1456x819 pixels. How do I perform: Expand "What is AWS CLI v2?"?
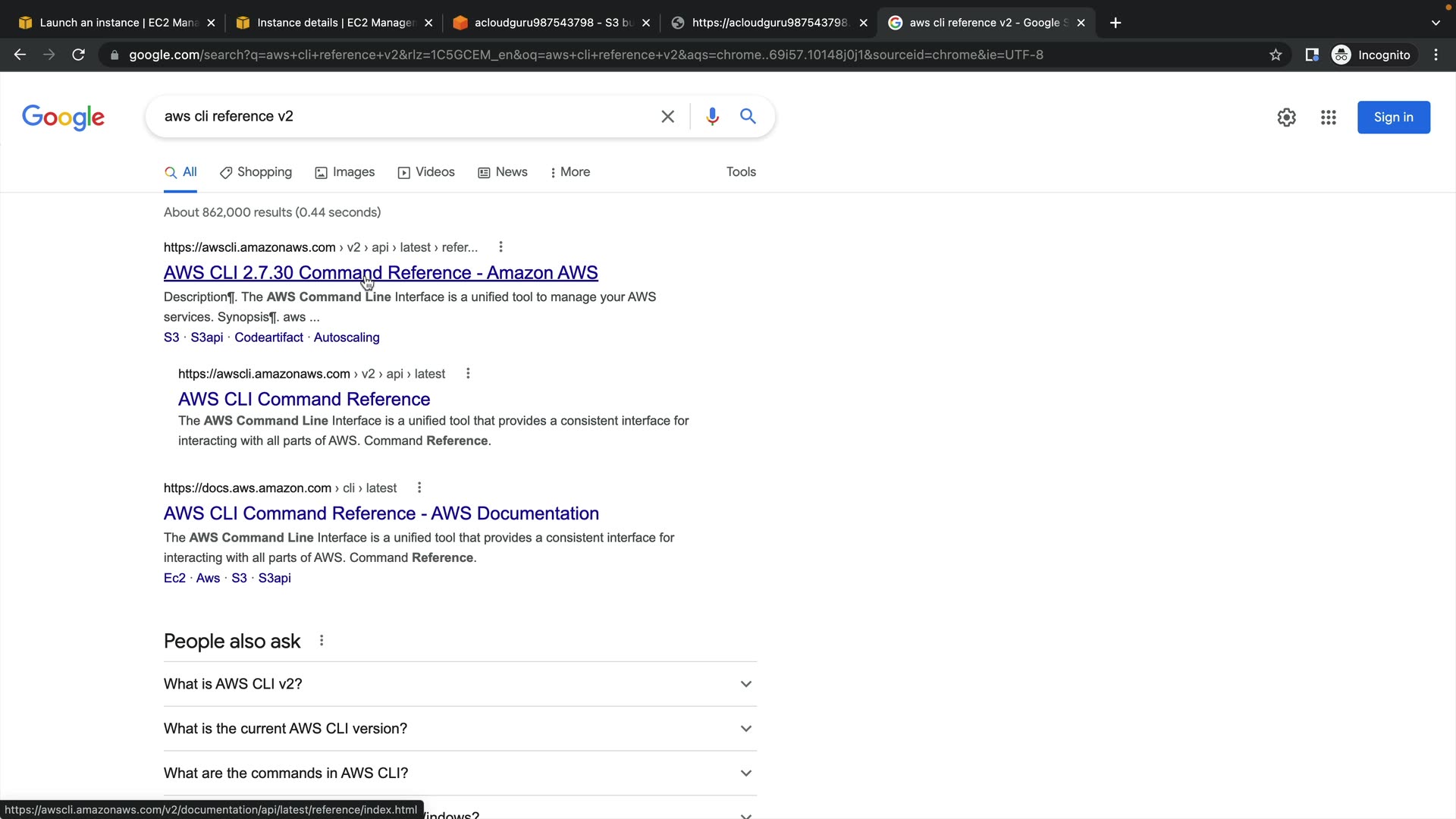(x=460, y=684)
